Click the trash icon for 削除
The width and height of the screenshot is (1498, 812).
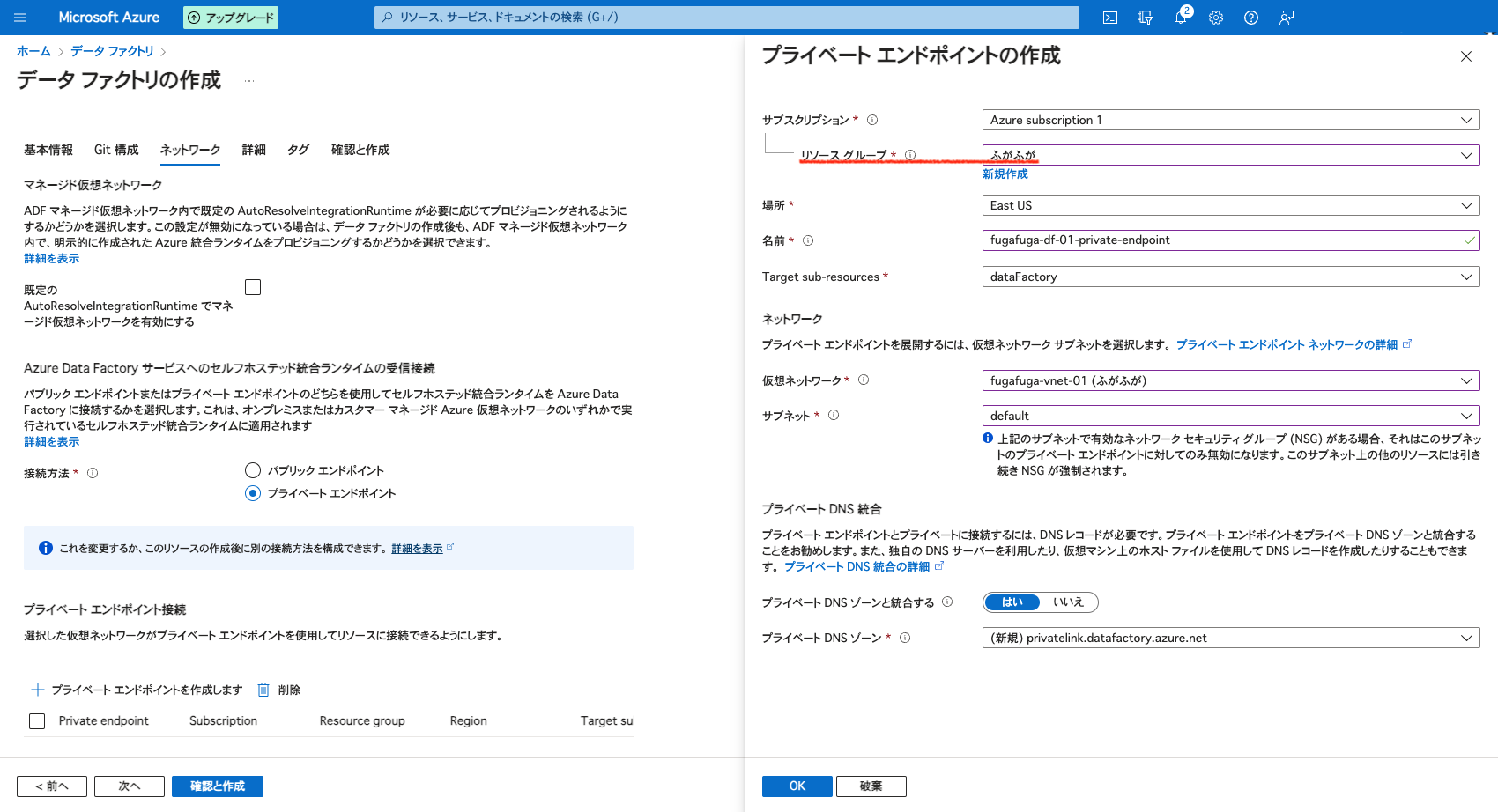point(263,690)
